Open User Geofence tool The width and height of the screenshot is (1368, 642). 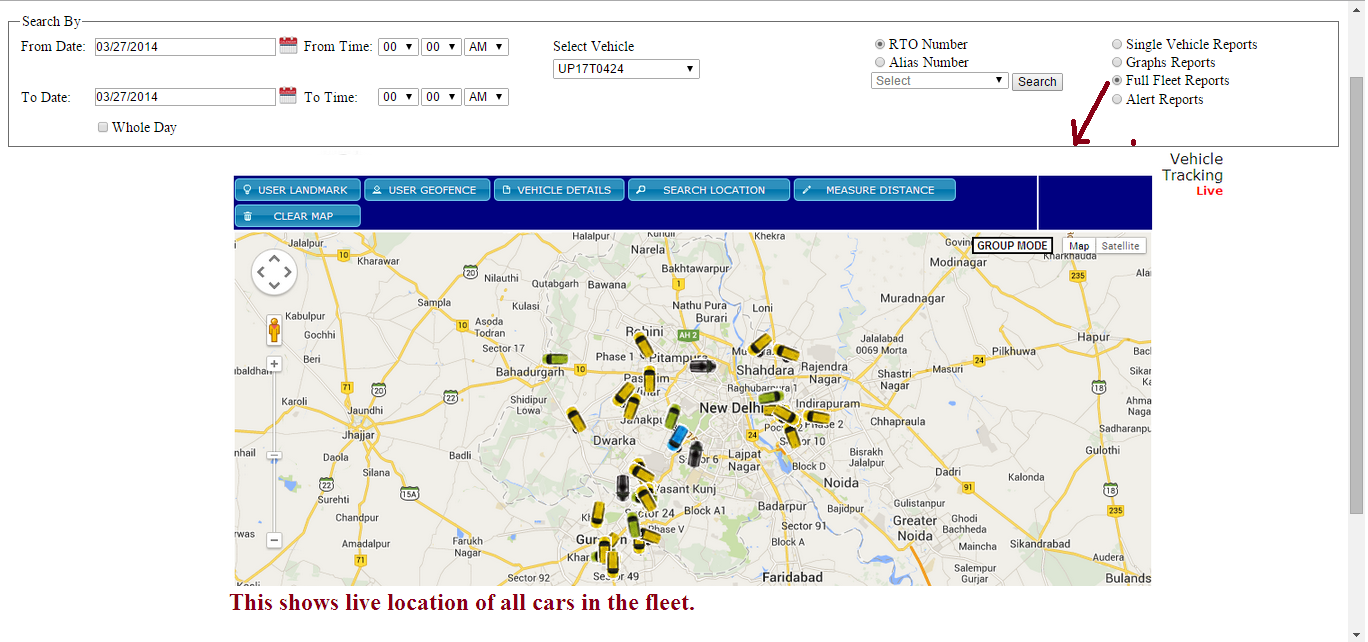[x=427, y=190]
